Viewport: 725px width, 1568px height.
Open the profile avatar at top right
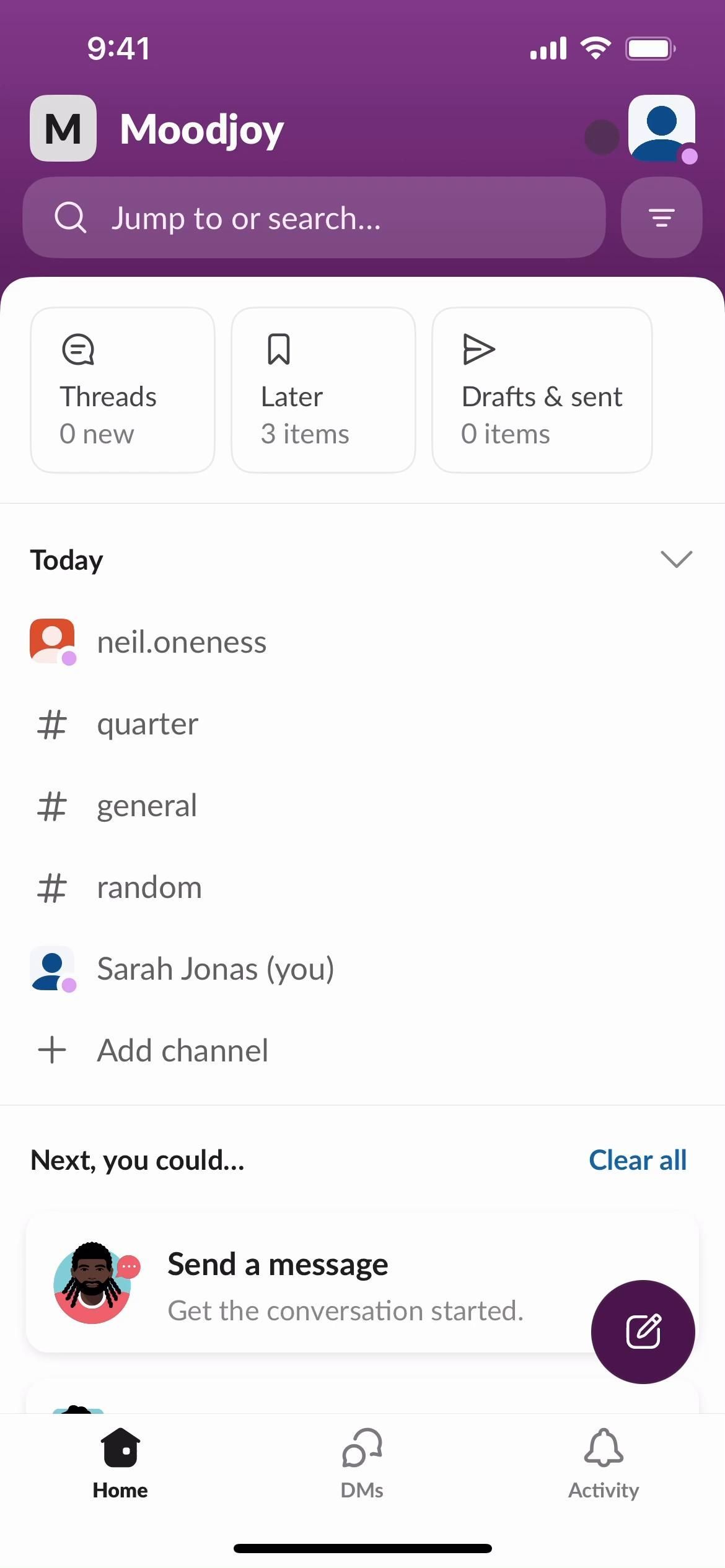tap(661, 128)
